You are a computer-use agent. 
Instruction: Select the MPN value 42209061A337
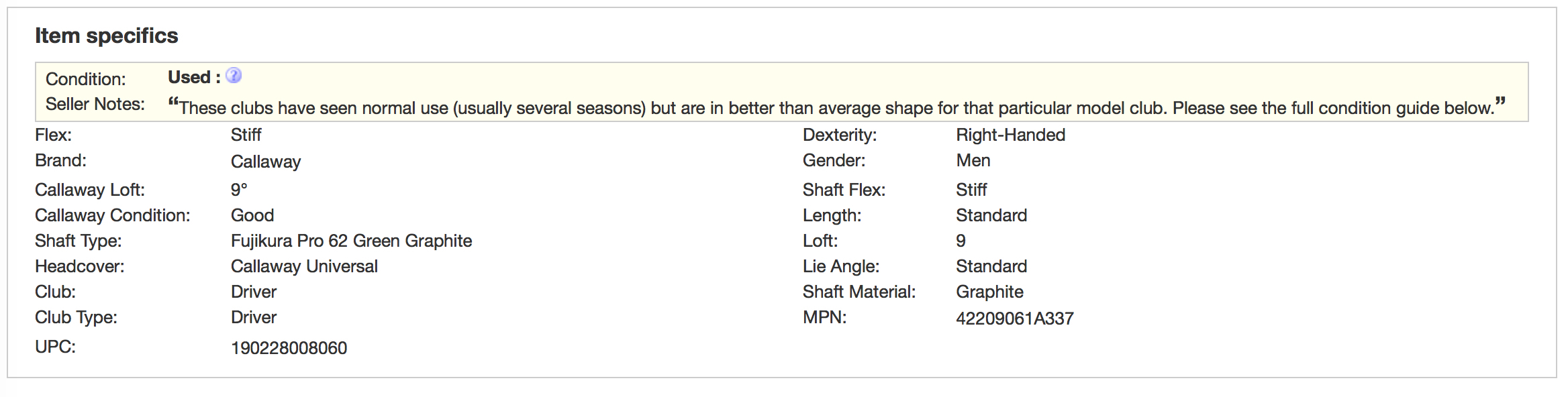pyautogui.click(x=1014, y=319)
